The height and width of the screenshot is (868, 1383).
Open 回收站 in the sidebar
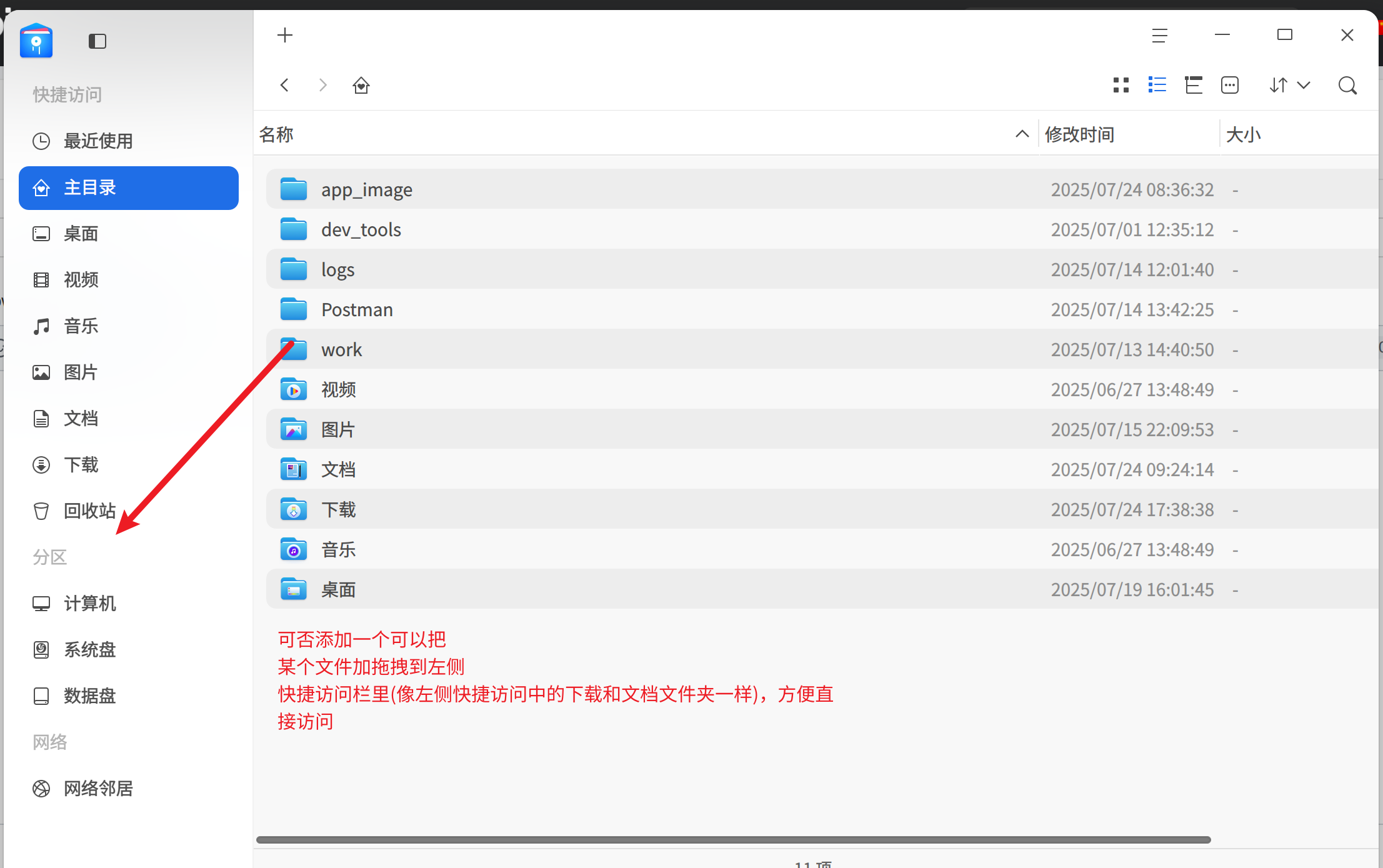[x=129, y=511]
